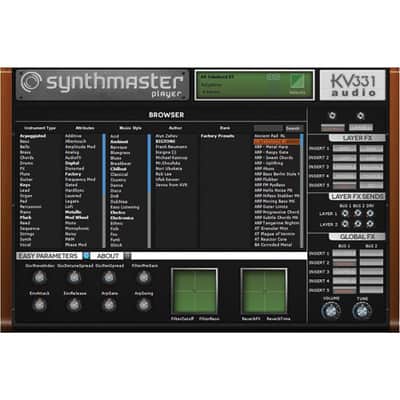Open Global FX Insert 5 Bus 2 dropdown

[x=371, y=290]
